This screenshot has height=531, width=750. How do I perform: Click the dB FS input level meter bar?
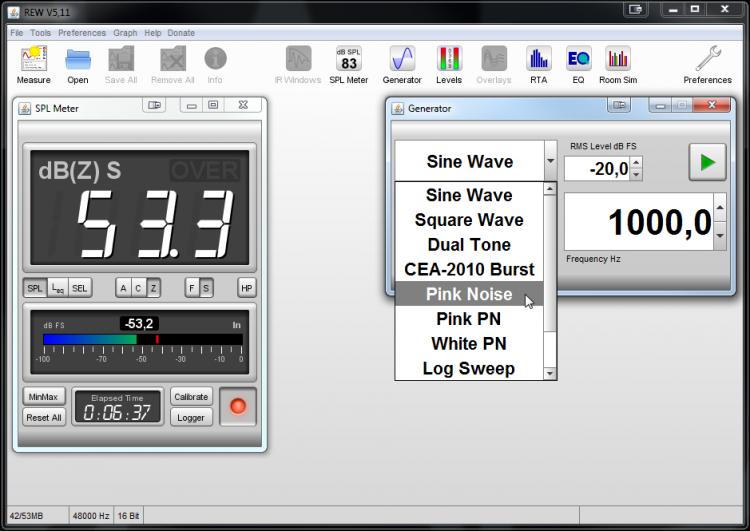click(x=143, y=340)
